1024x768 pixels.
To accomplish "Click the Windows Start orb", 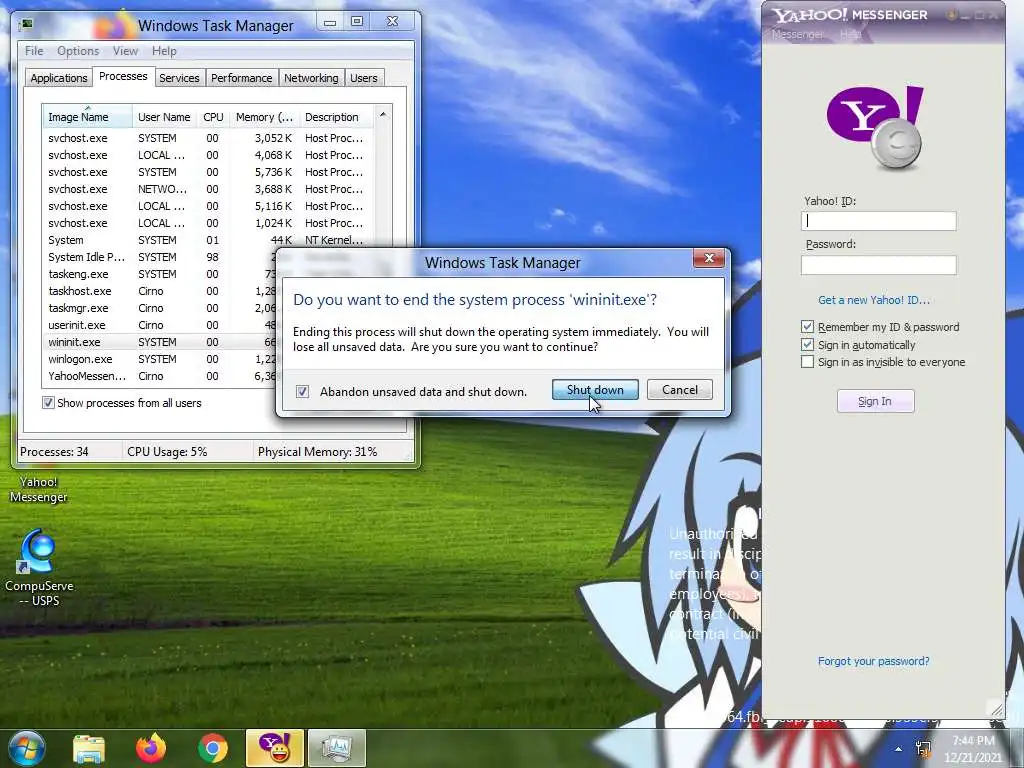I will [25, 748].
